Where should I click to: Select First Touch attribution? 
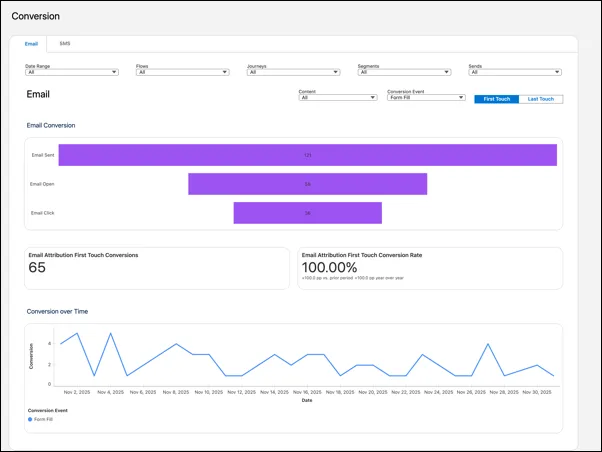[496, 99]
